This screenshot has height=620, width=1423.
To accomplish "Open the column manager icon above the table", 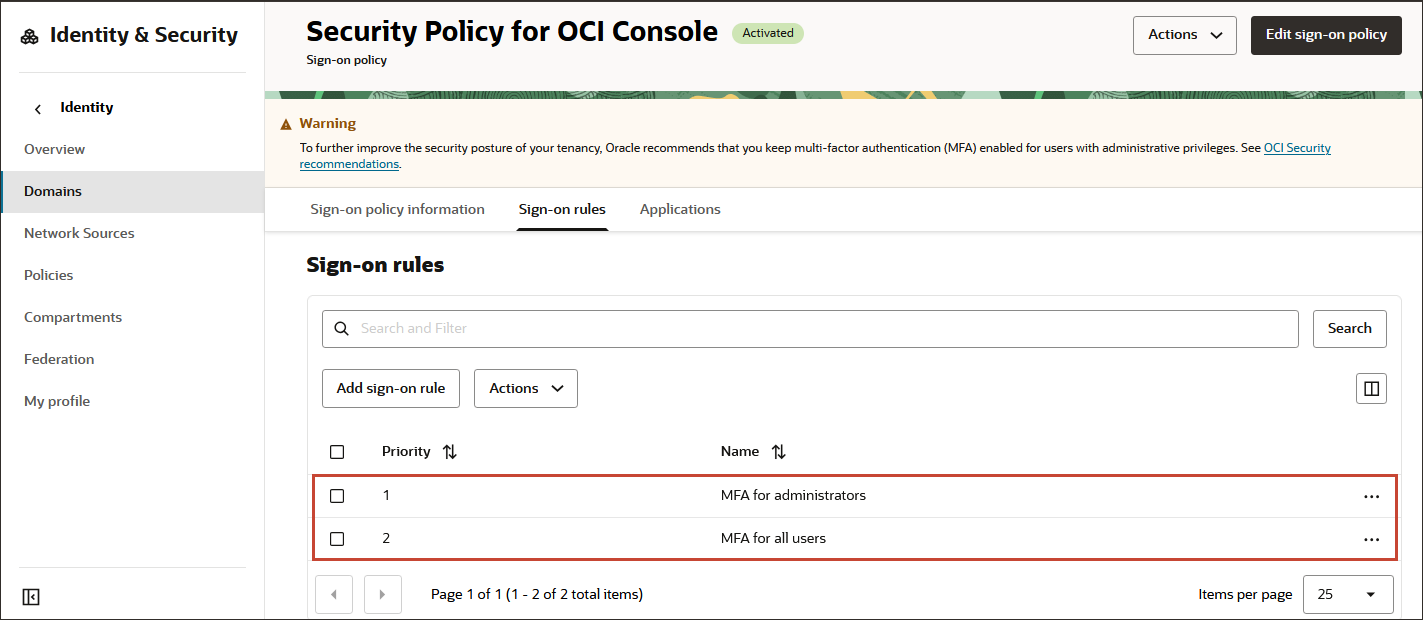I will 1371,388.
